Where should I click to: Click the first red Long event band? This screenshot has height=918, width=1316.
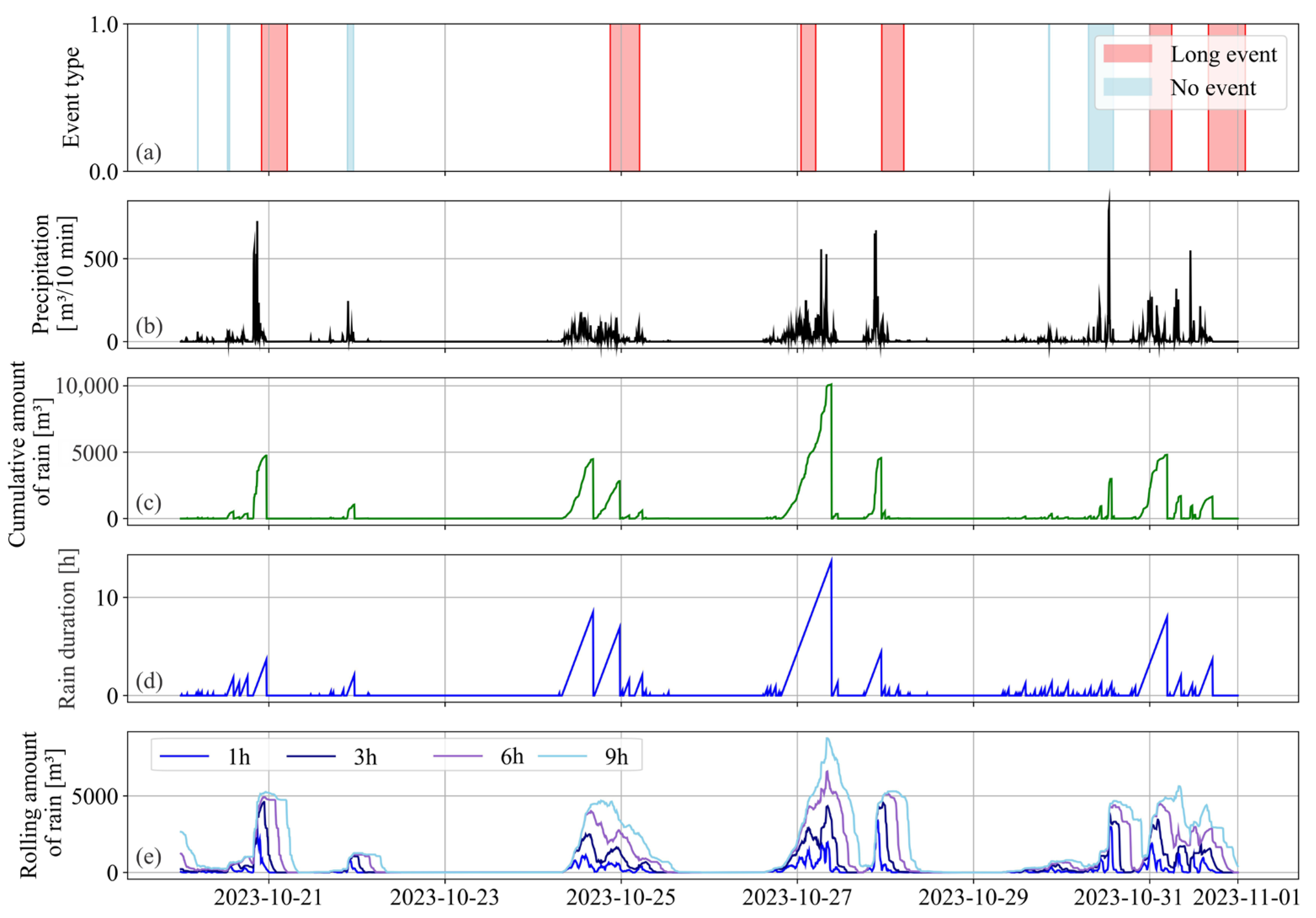[274, 97]
